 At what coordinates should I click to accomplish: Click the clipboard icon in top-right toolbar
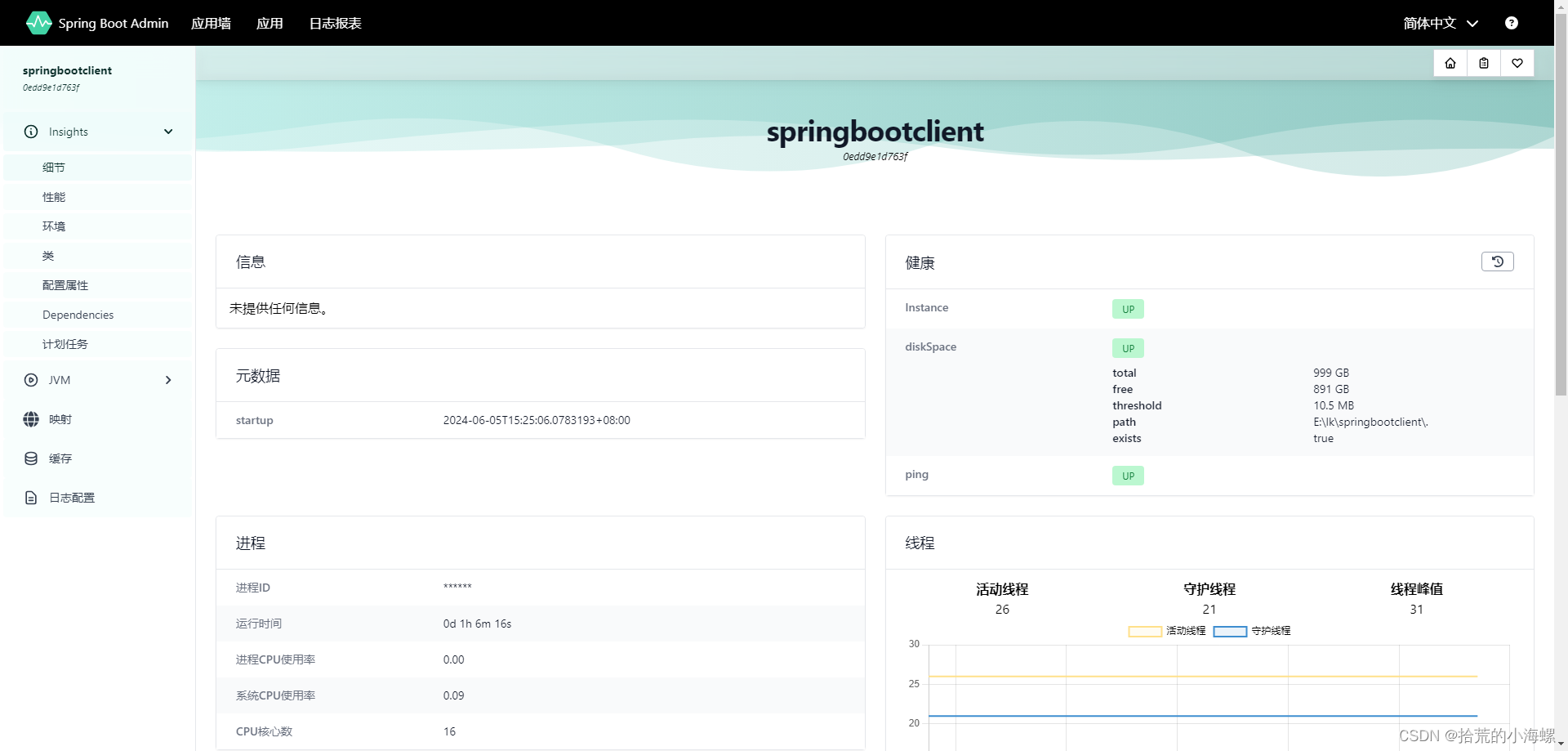point(1483,63)
